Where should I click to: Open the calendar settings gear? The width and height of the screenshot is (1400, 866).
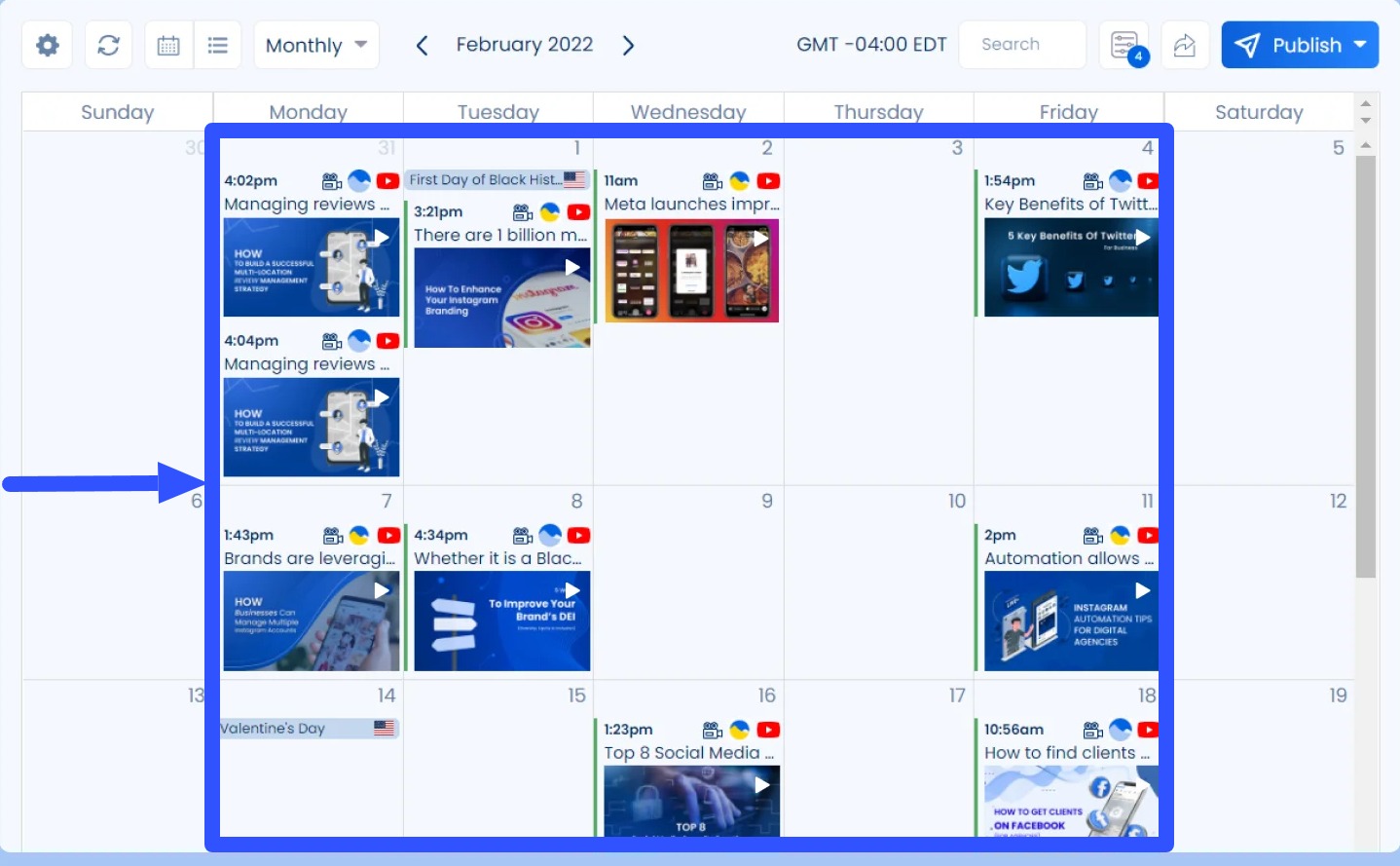click(47, 45)
